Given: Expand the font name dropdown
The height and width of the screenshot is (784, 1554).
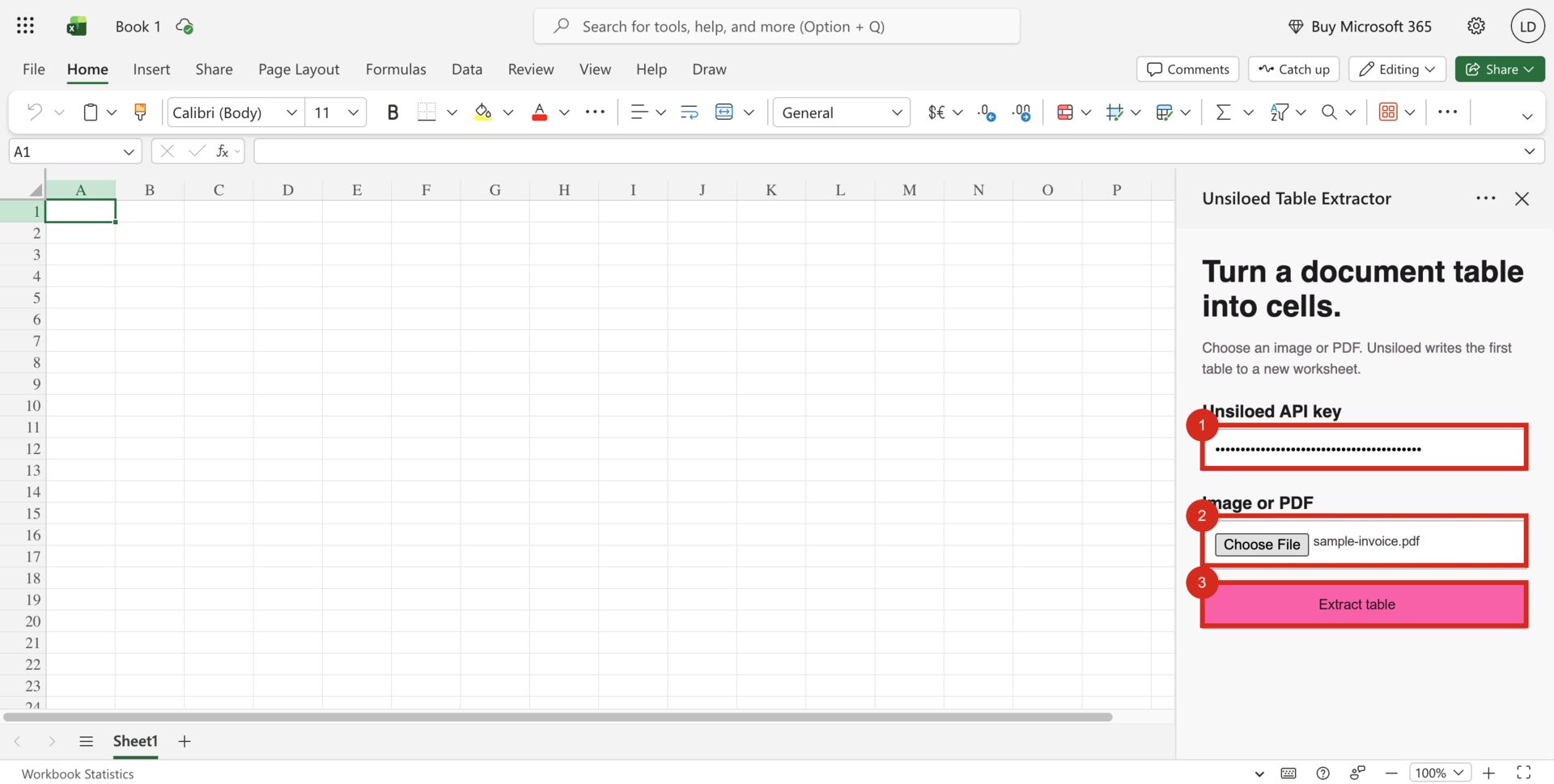Looking at the screenshot, I should tap(291, 112).
